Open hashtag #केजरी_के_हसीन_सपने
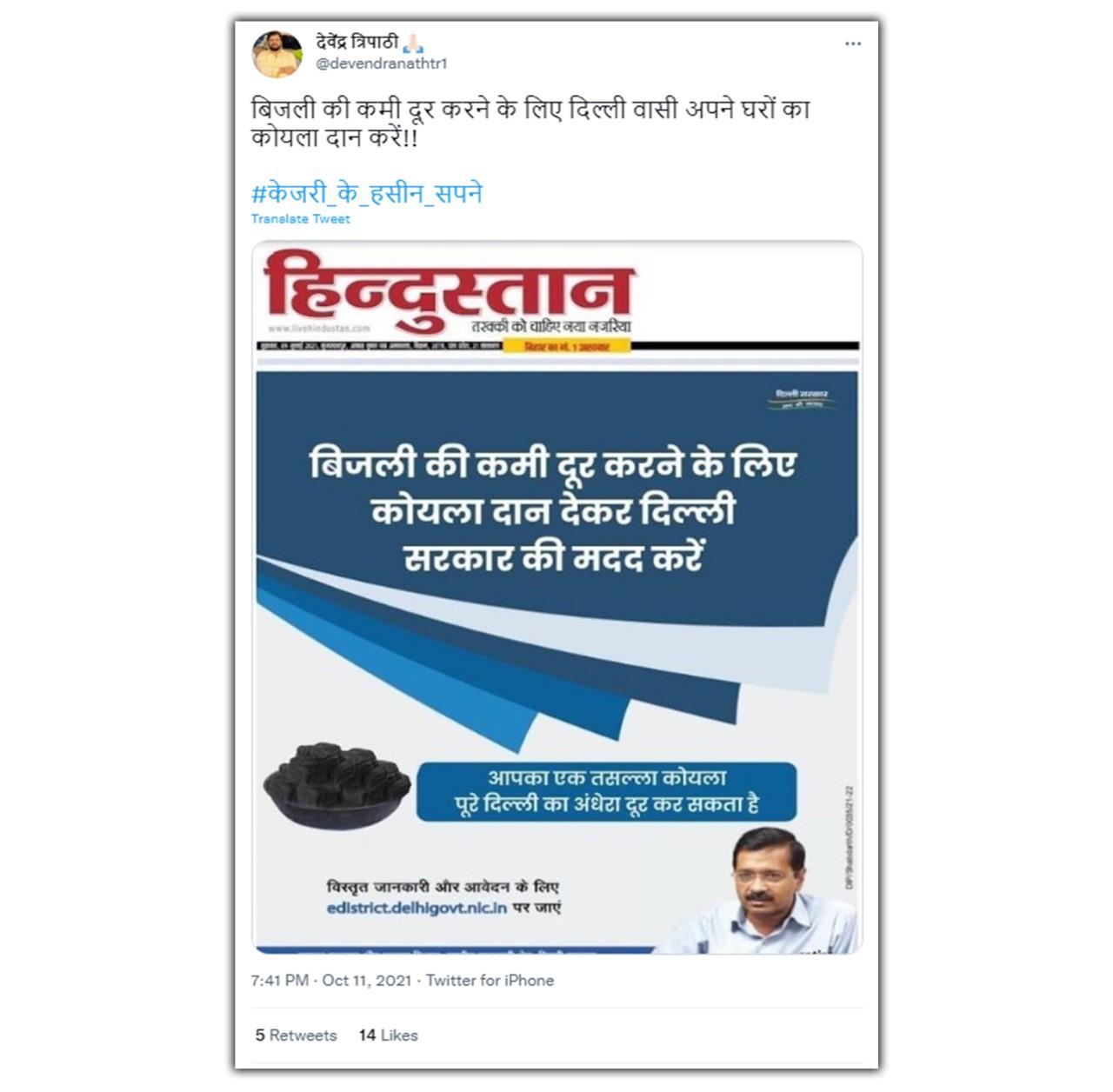This screenshot has width=1113, height=1092. 366,192
